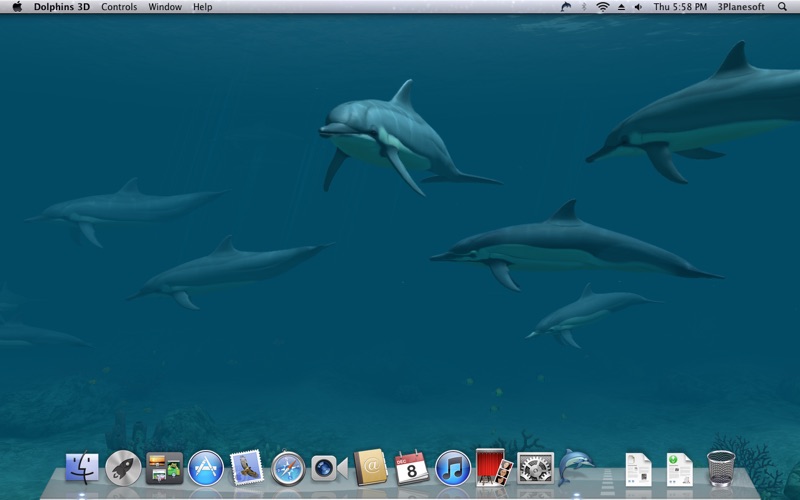Click the Bluetooth icon in menu bar
The height and width of the screenshot is (500, 800).
(584, 7)
